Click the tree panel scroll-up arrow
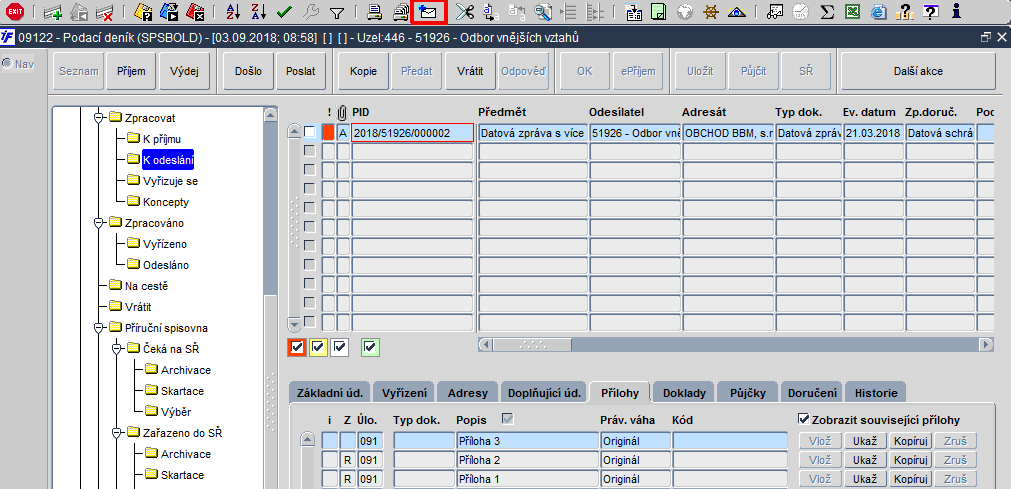 point(271,114)
